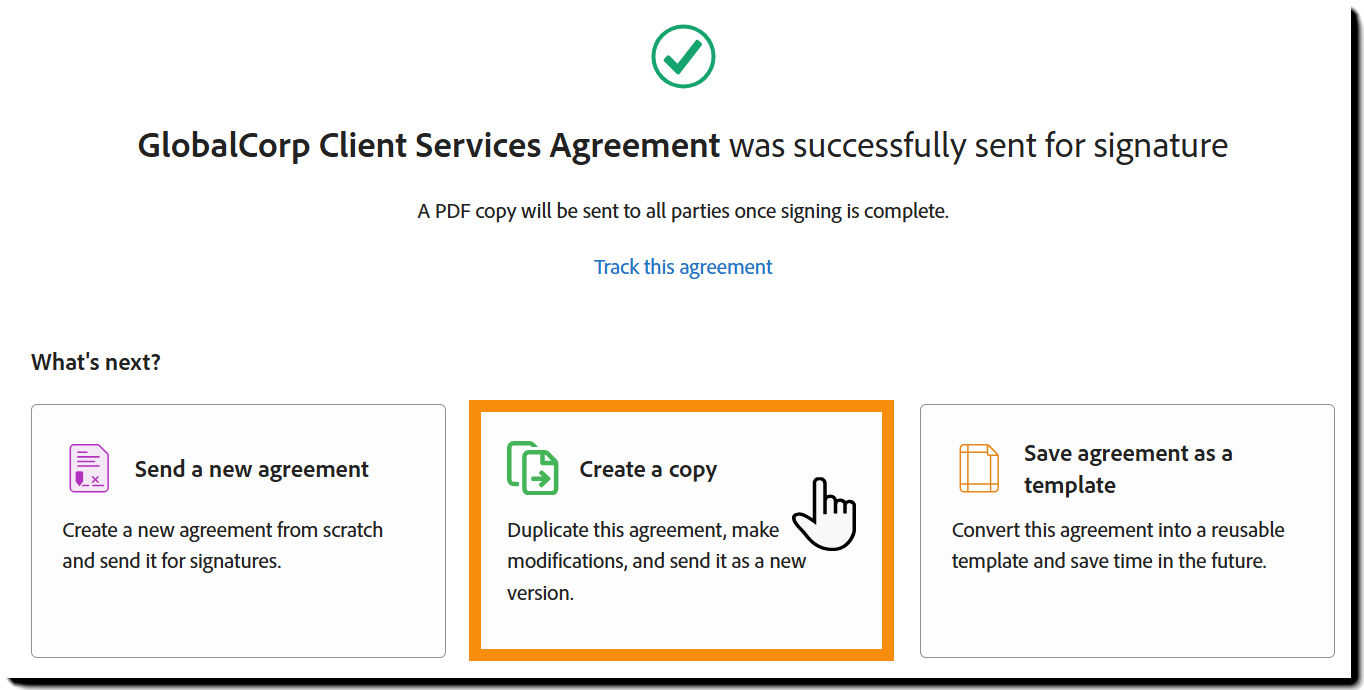Click the Send a new agreement heading
The width and height of the screenshot is (1364, 690).
click(252, 468)
